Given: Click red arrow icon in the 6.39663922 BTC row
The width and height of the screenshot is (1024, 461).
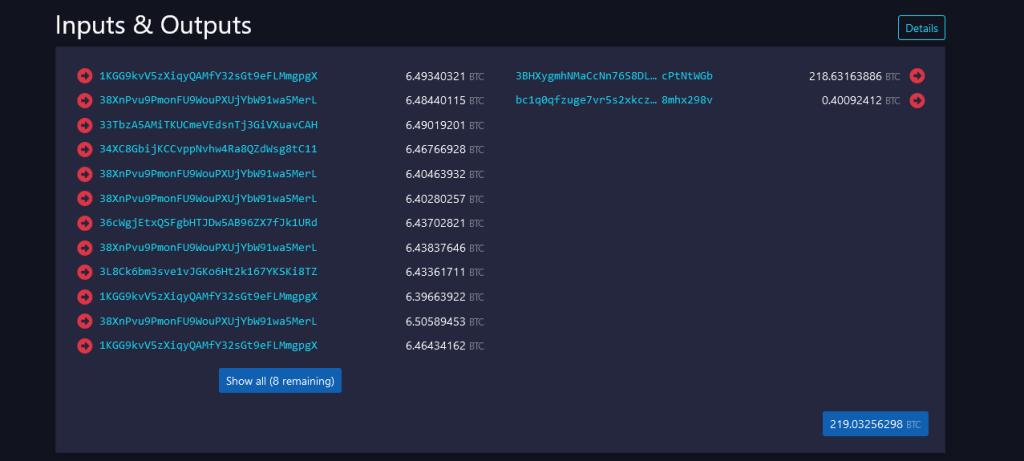Looking at the screenshot, I should tap(85, 296).
